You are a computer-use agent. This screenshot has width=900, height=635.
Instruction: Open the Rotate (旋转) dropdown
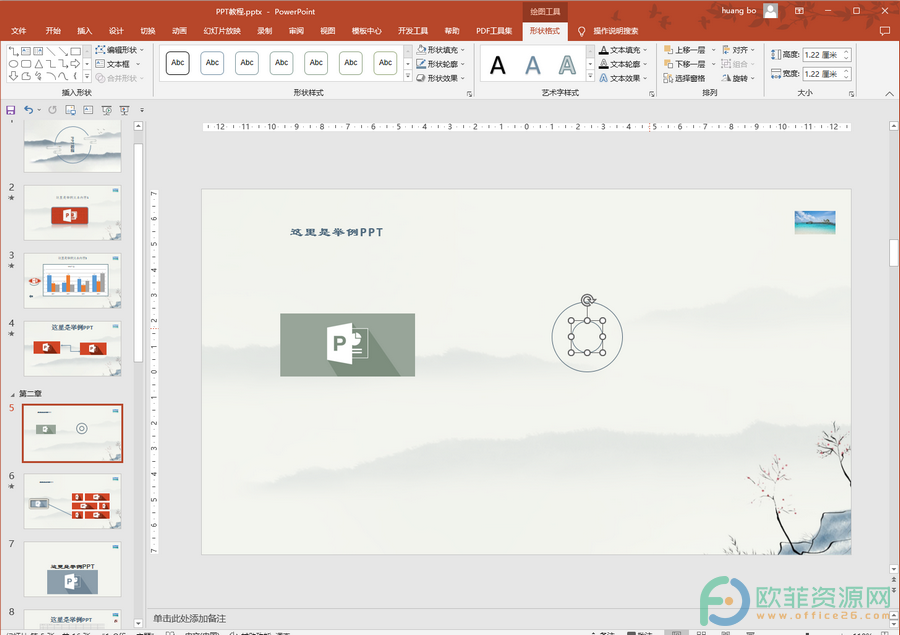tap(739, 78)
